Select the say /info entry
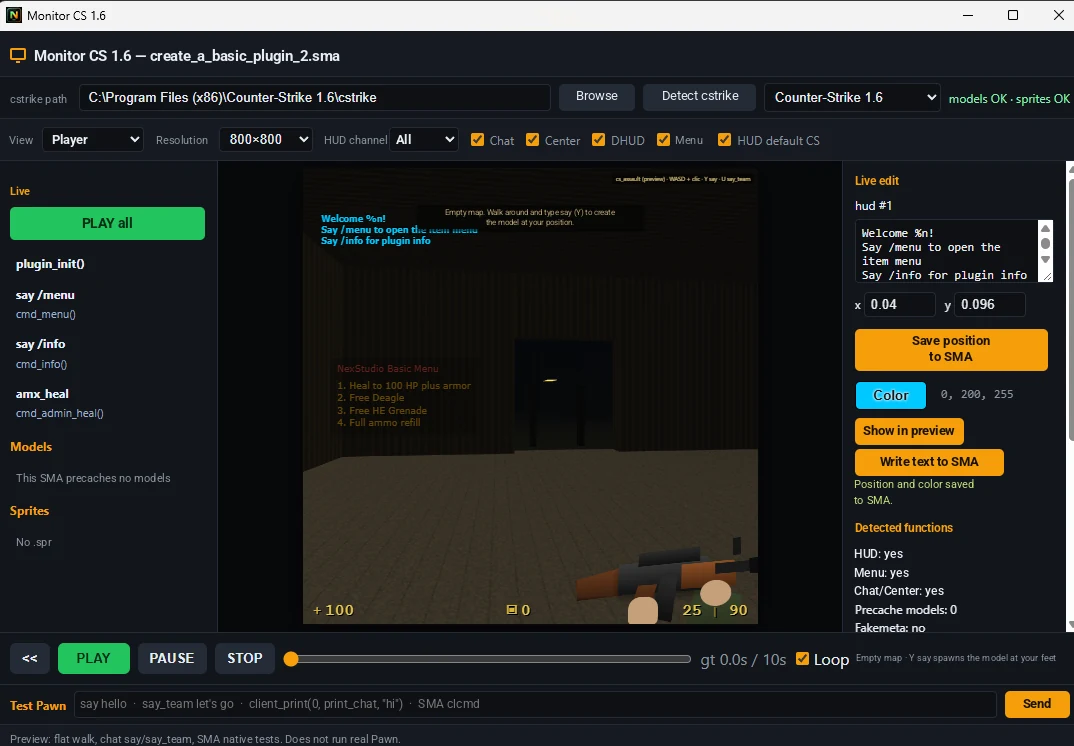The image size is (1074, 746). pos(40,344)
